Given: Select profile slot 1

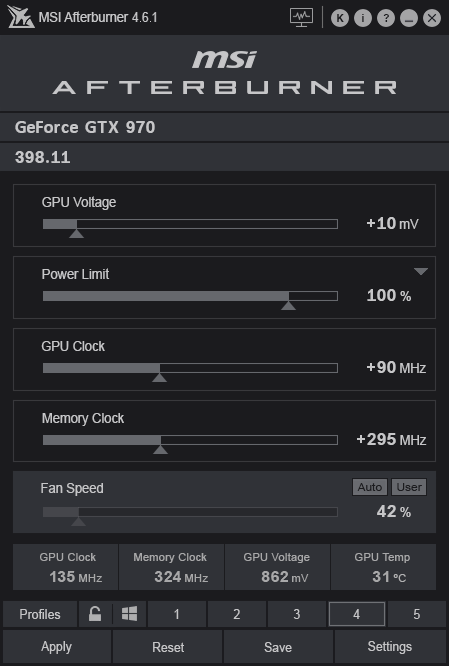Looking at the screenshot, I should click(177, 614).
